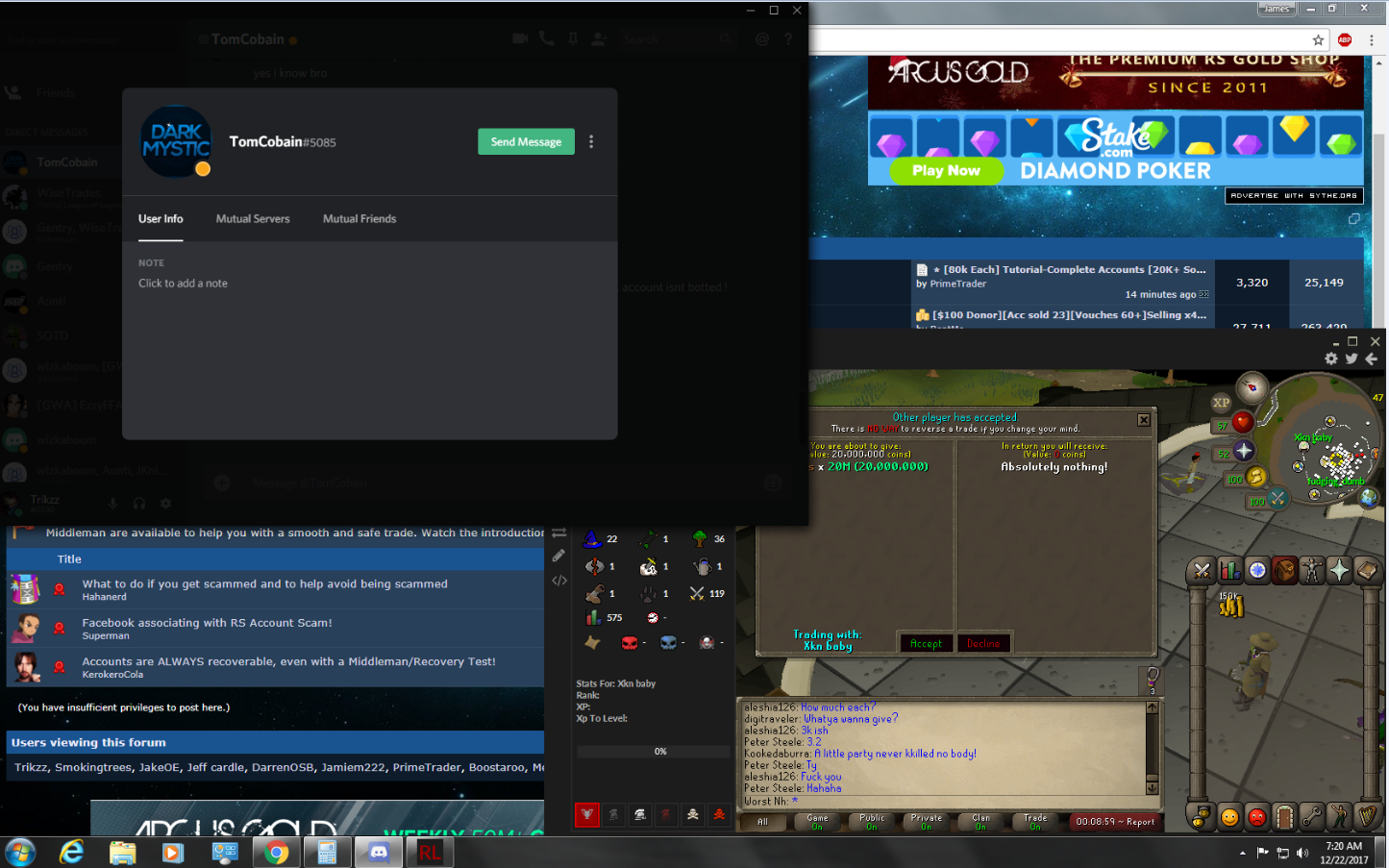Decline the trade offer
Image resolution: width=1389 pixels, height=868 pixels.
pos(983,643)
